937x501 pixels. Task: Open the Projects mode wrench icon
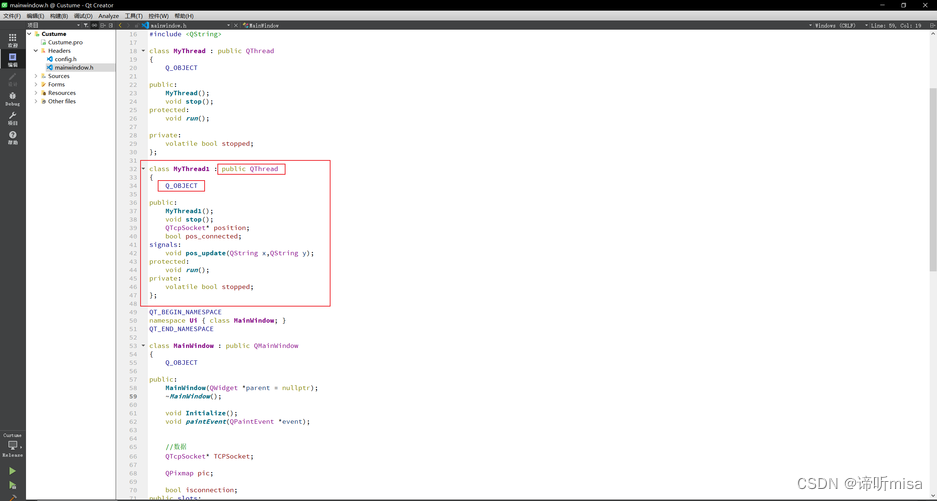click(12, 118)
